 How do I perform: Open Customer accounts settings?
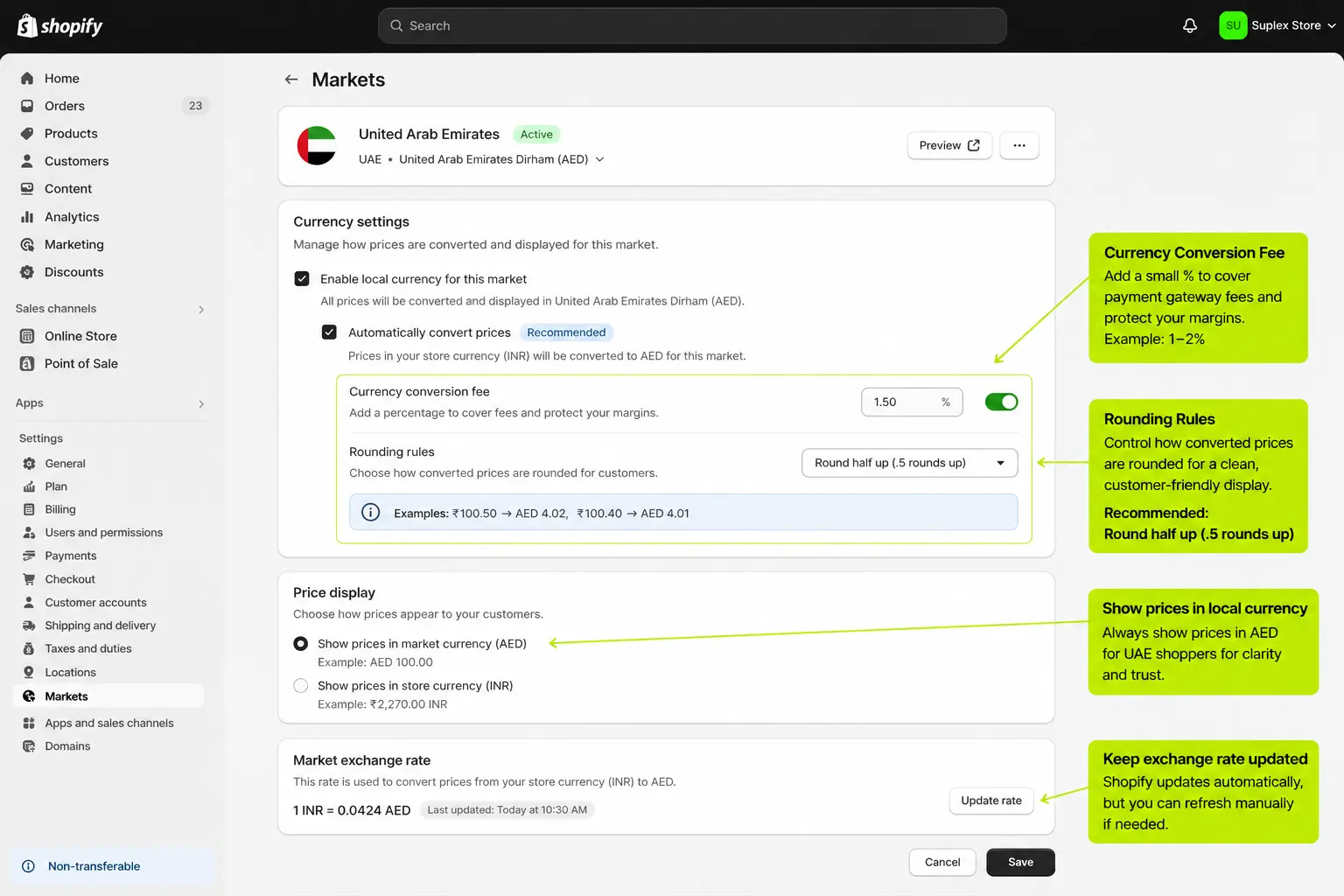(x=95, y=603)
